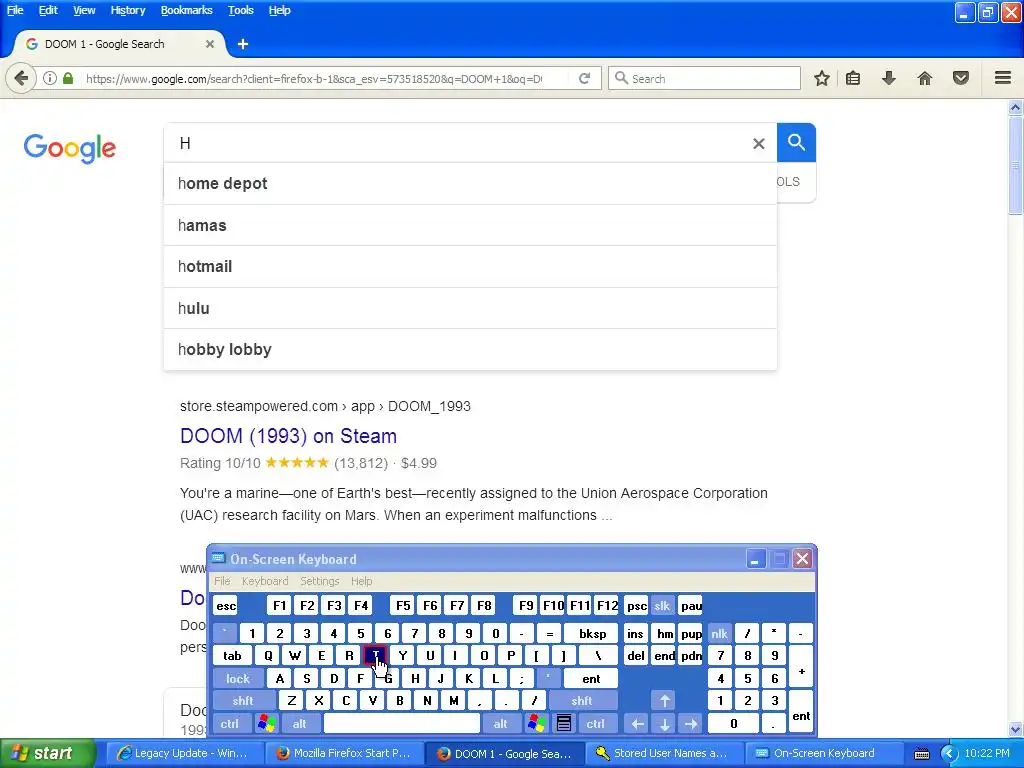Select the hulu suggestion
Screen dimensions: 1024x768
[x=470, y=308]
